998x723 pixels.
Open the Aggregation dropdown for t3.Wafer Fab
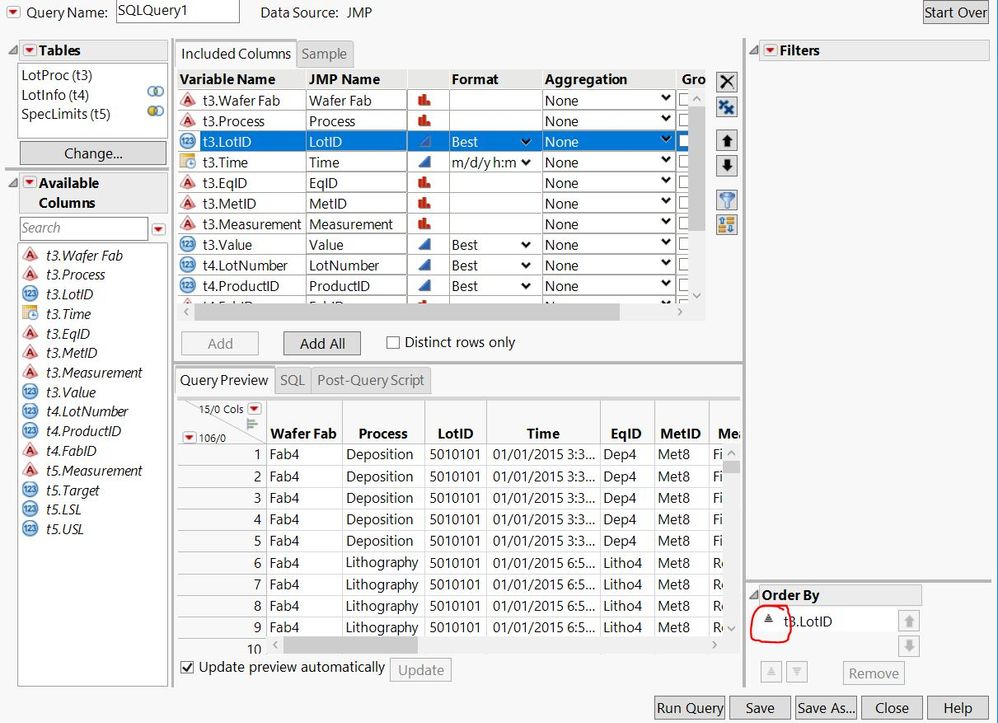pyautogui.click(x=666, y=98)
